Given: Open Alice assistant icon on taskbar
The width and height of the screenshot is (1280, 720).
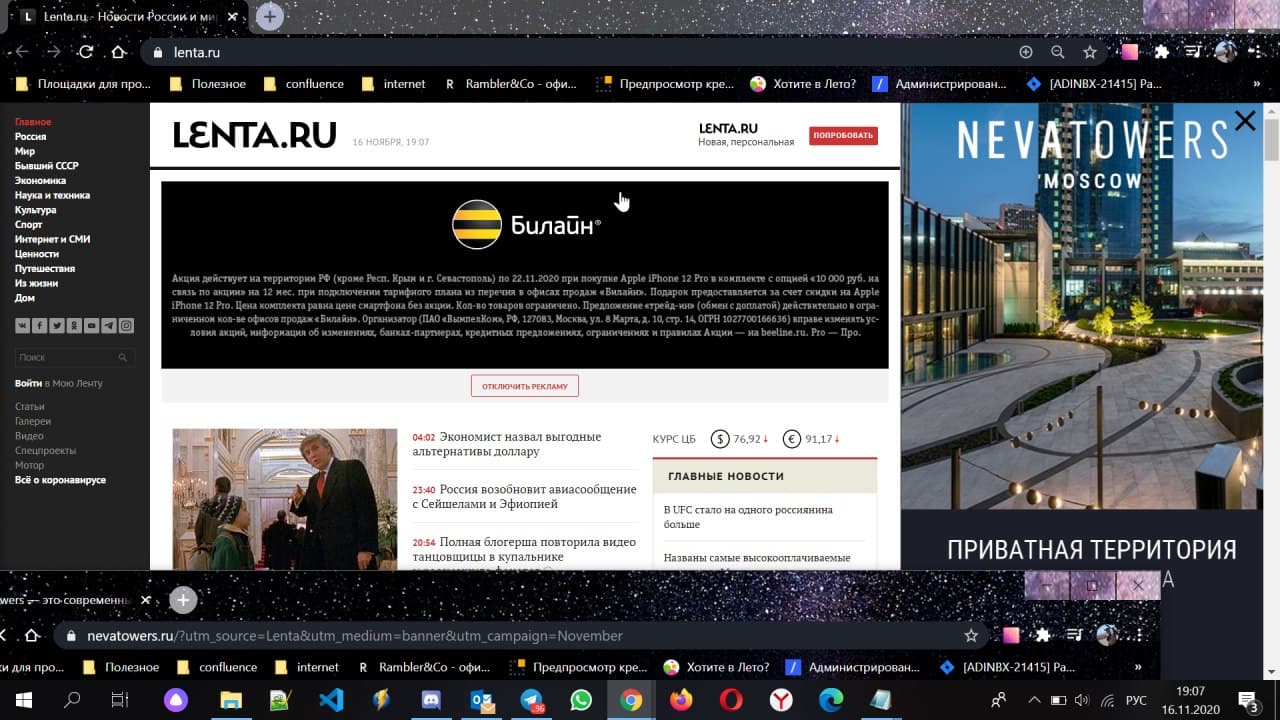Looking at the screenshot, I should pos(175,700).
